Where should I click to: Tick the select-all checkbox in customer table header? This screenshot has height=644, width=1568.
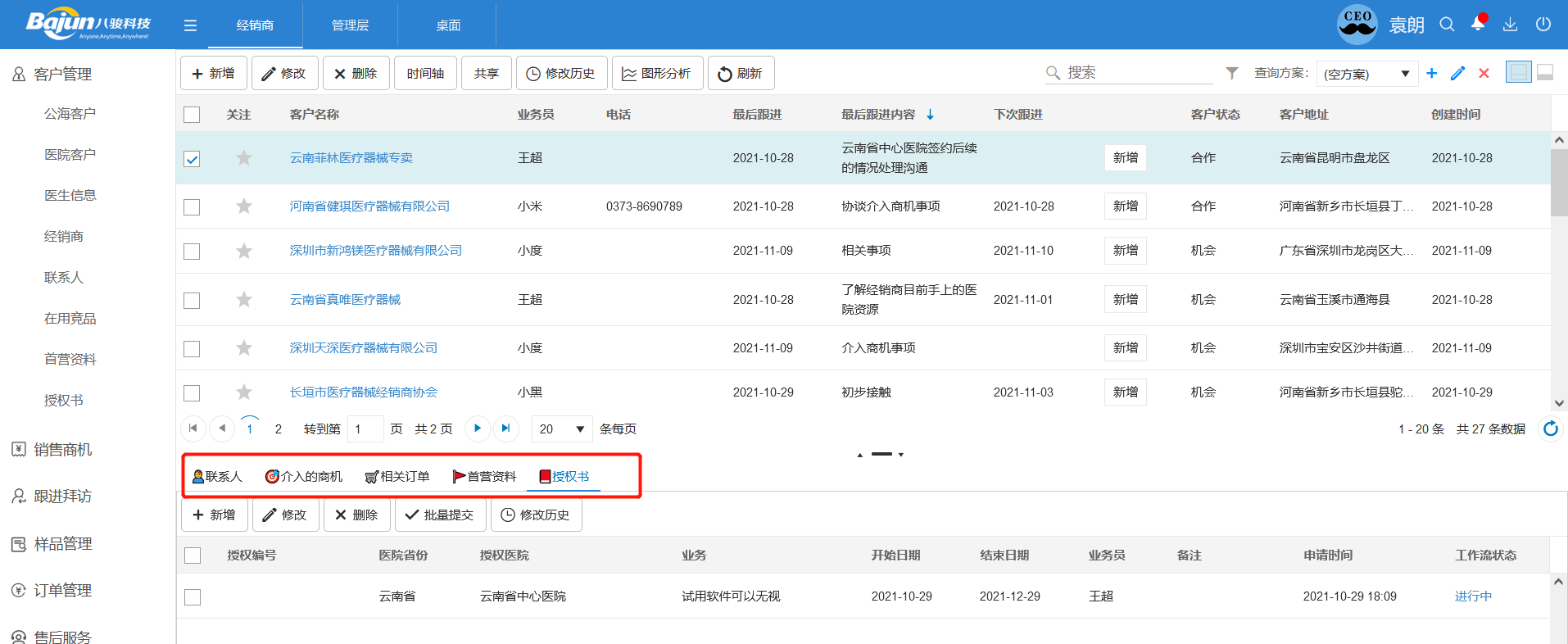pyautogui.click(x=192, y=115)
